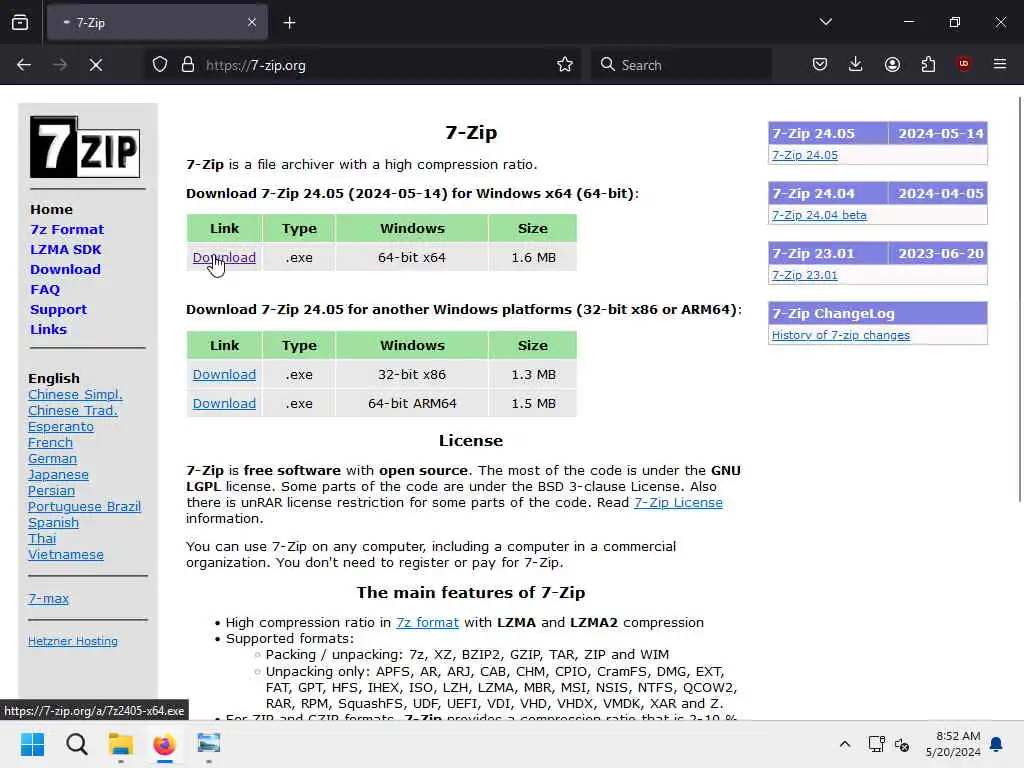This screenshot has width=1024, height=768.
Task: Open uBlock Origin extension icon
Action: [963, 64]
